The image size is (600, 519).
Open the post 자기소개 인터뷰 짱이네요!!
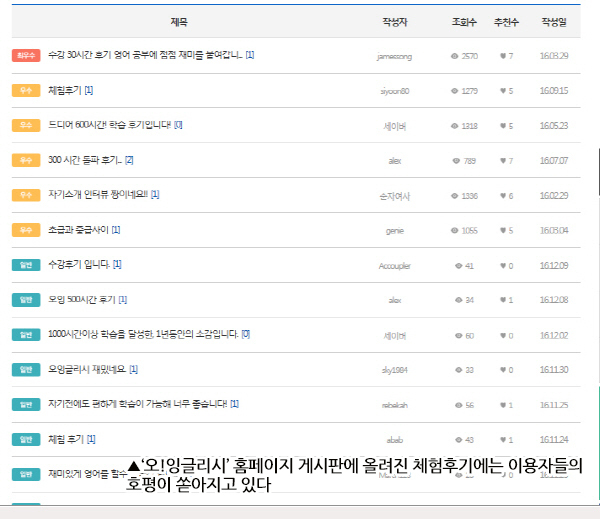pyautogui.click(x=98, y=195)
